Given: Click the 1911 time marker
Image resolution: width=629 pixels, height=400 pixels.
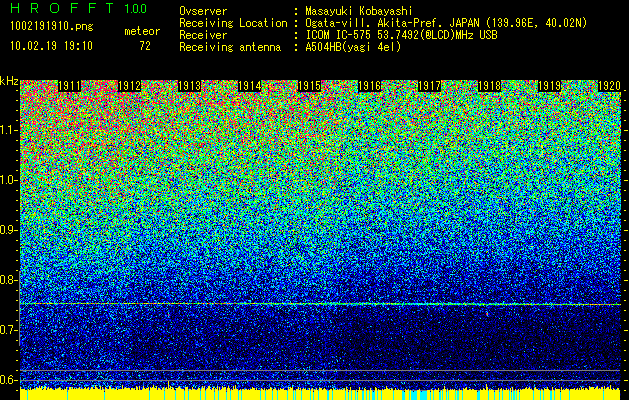Looking at the screenshot, I should click(x=69, y=86).
